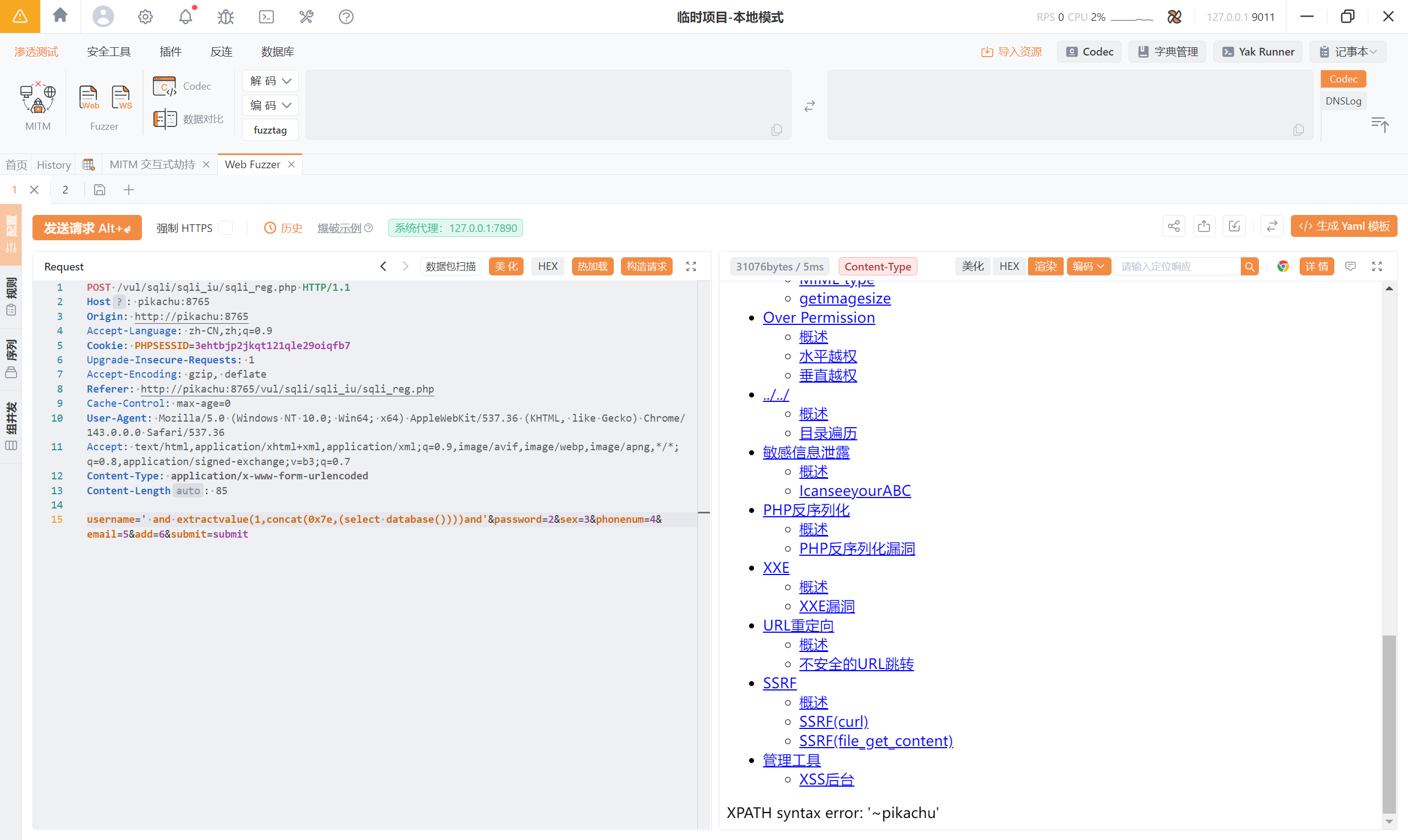Click the response locate search input field
Image resolution: width=1408 pixels, height=840 pixels.
point(1176,266)
